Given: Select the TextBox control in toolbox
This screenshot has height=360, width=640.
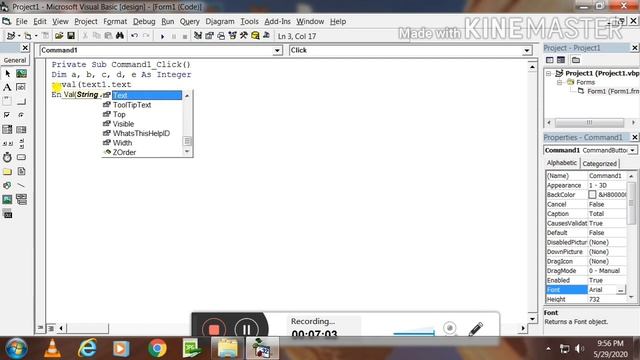Looking at the screenshot, I should [21, 87].
